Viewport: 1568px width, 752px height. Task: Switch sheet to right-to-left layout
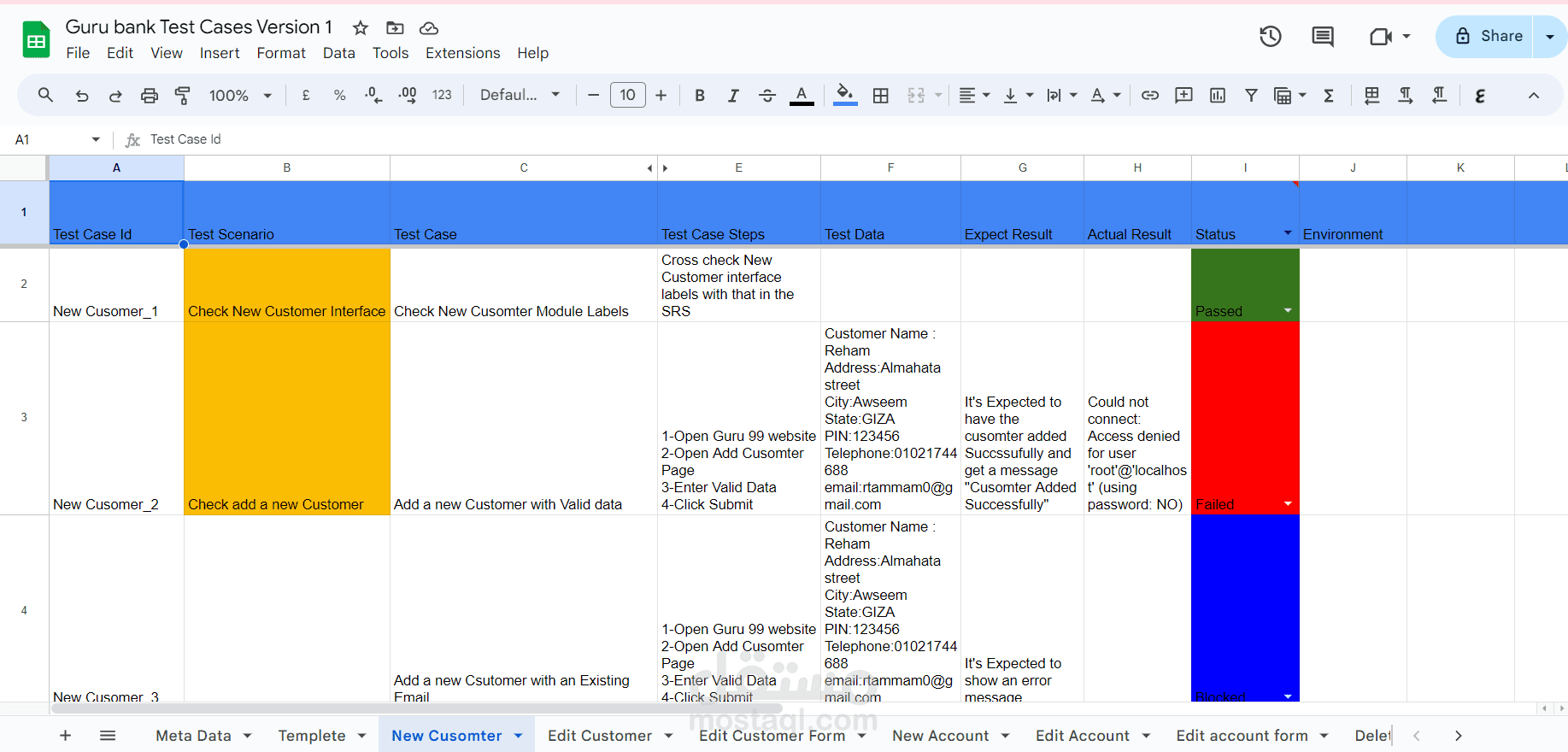tap(1371, 95)
